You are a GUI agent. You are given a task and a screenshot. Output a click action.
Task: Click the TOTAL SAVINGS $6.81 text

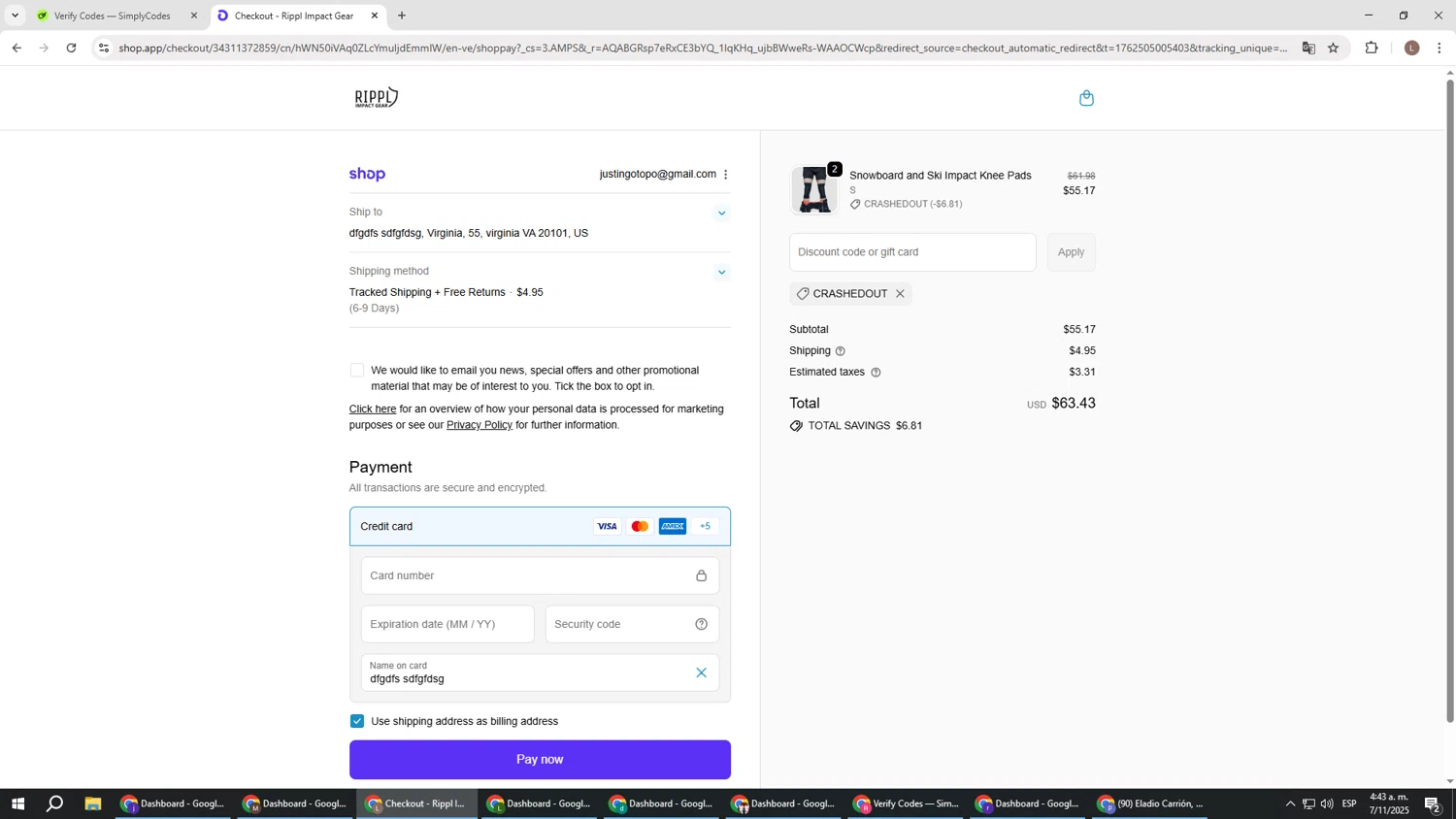point(865,426)
